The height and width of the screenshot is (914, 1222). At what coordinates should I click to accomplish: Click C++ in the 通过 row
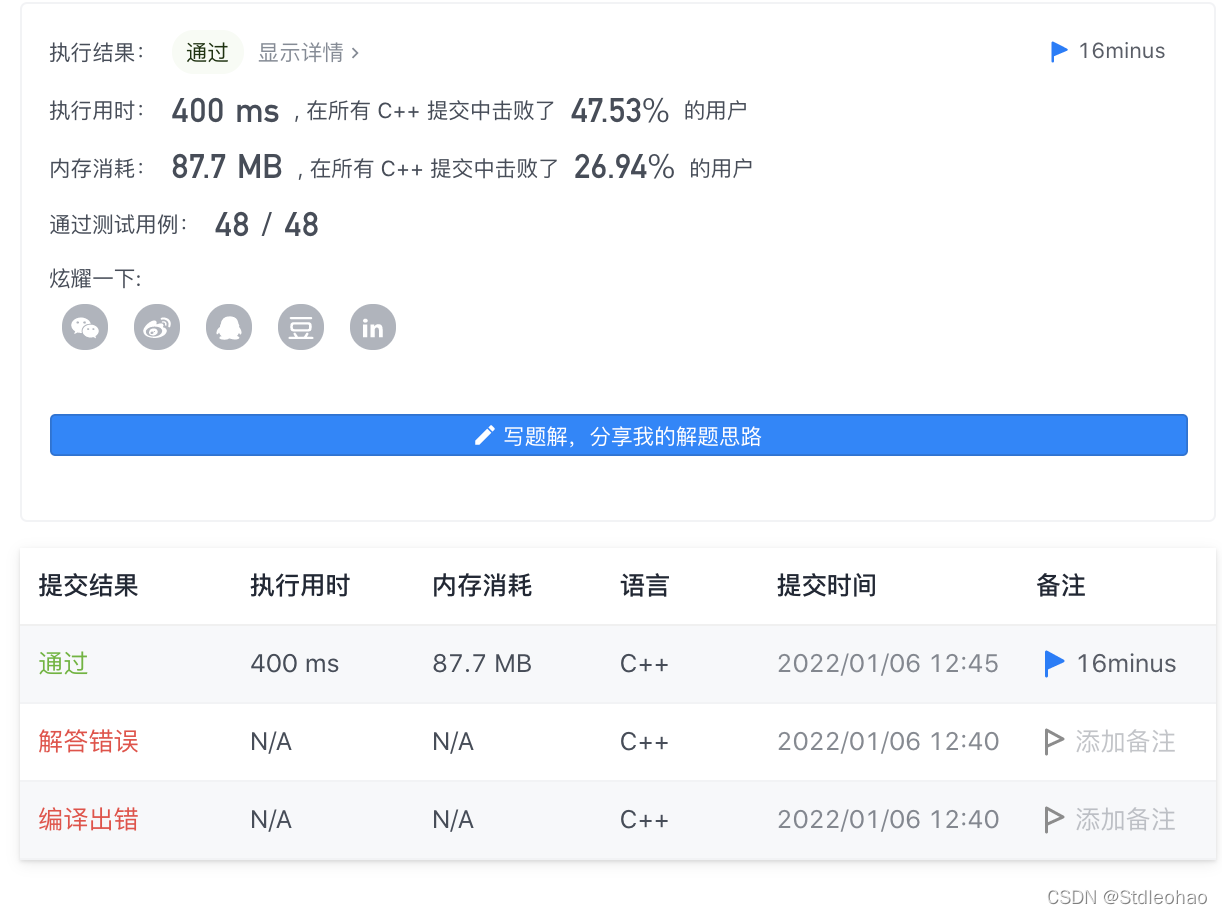645,663
